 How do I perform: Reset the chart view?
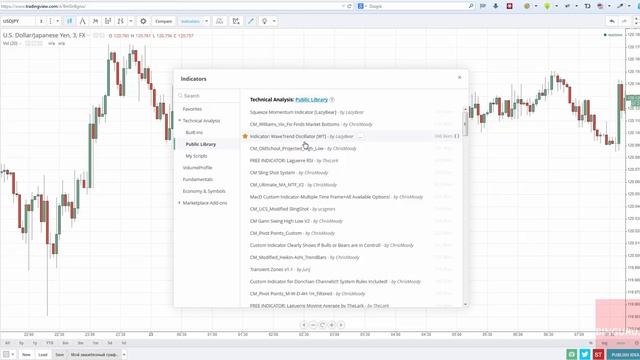coord(322,325)
